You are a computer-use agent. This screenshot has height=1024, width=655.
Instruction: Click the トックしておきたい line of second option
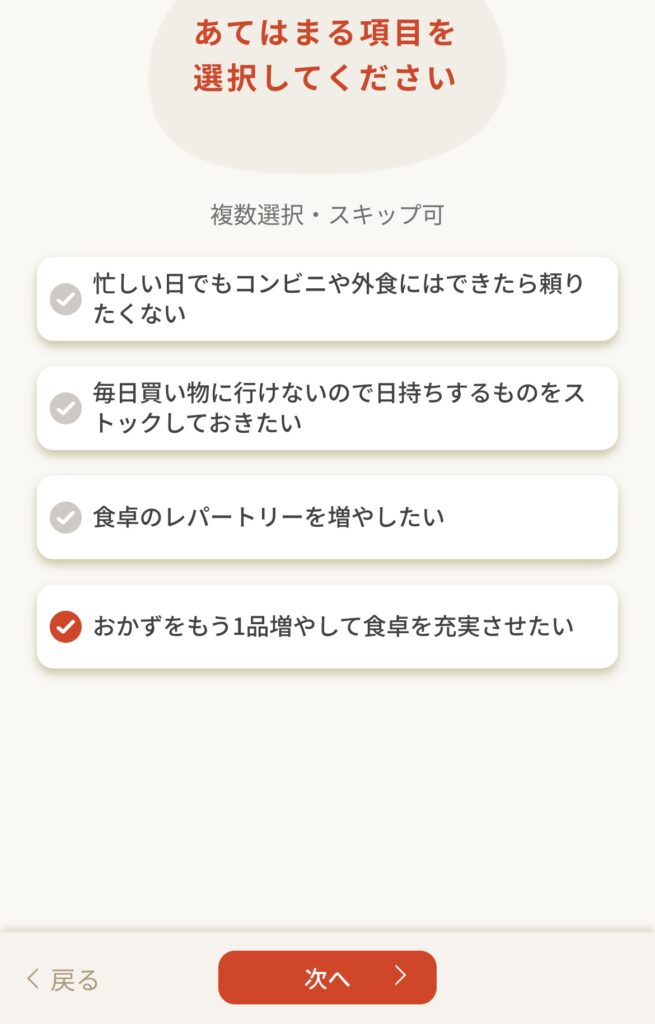pos(198,423)
